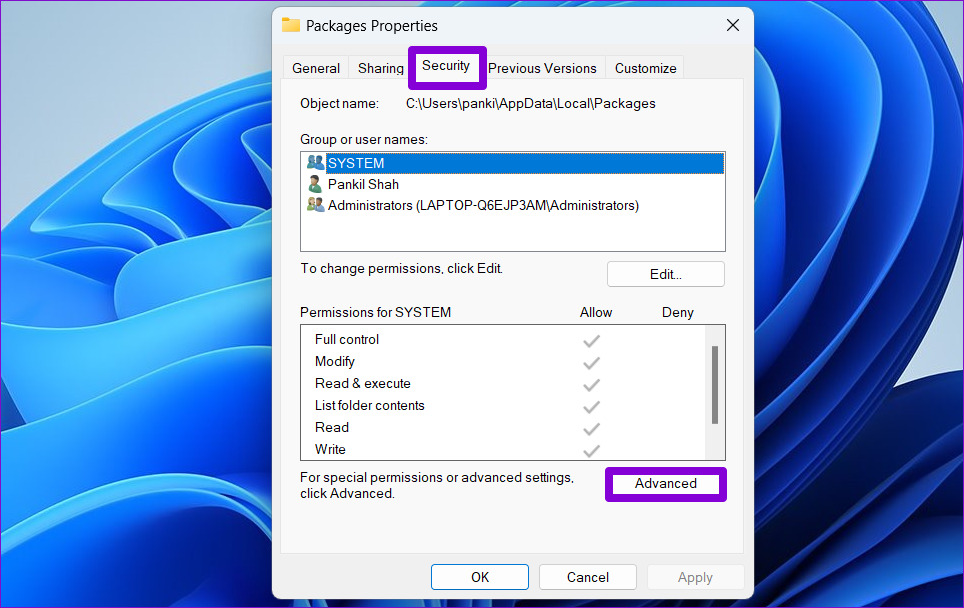The width and height of the screenshot is (964, 608).
Task: Click the Edit permissions button
Action: 666,274
